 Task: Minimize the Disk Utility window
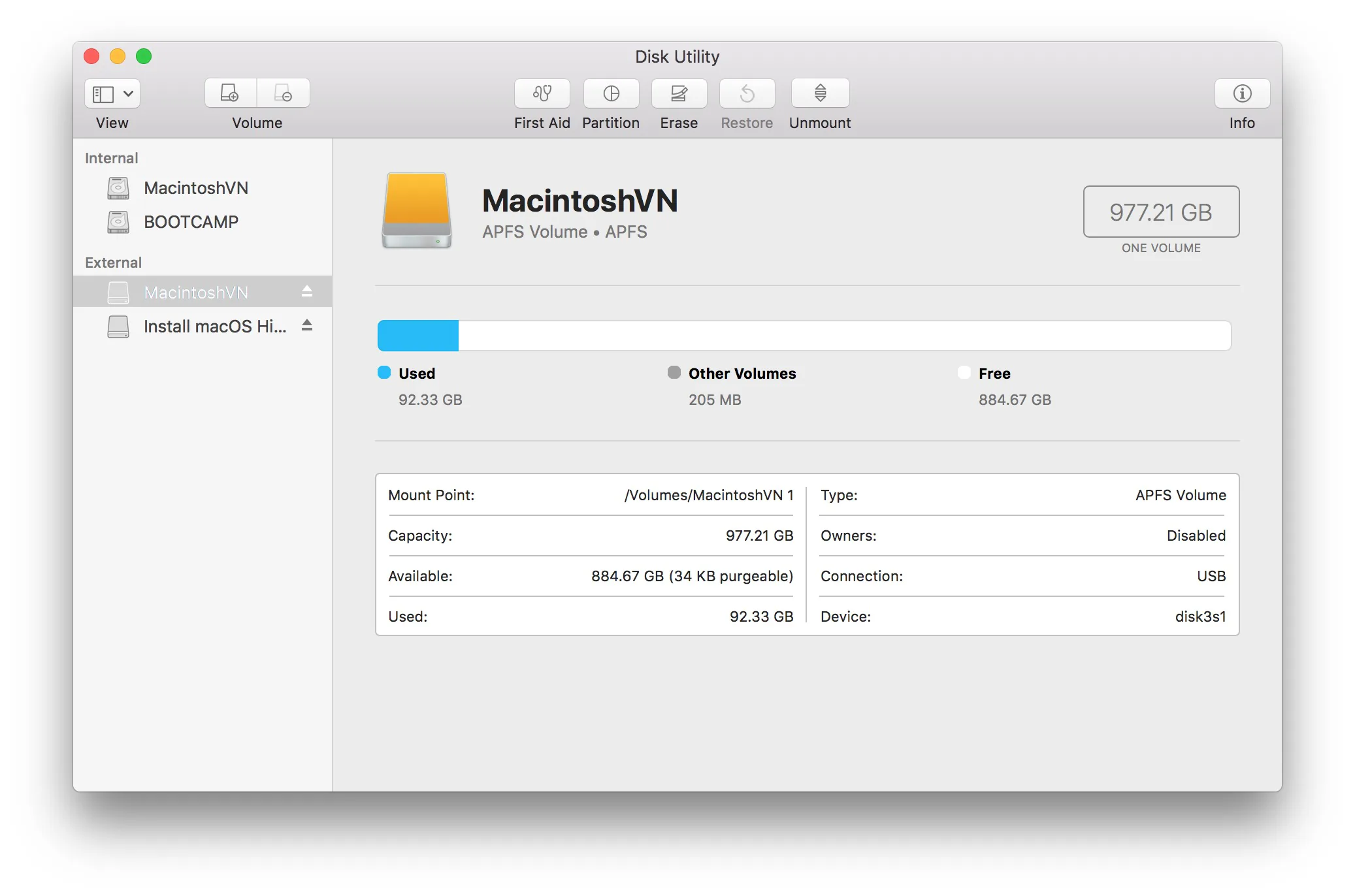118,56
